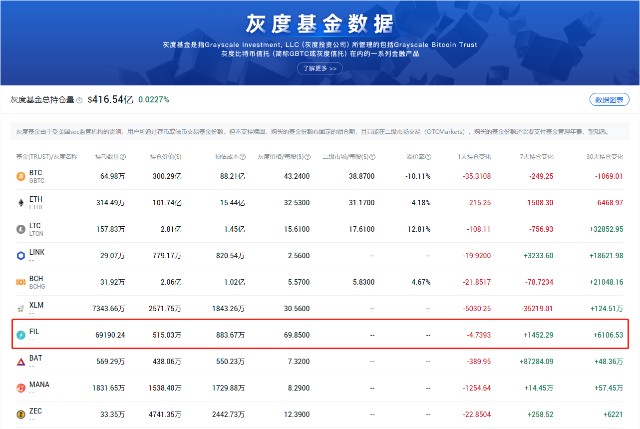The width and height of the screenshot is (640, 429).
Task: Click info icon next to 持仓成本 header
Action: [243, 157]
